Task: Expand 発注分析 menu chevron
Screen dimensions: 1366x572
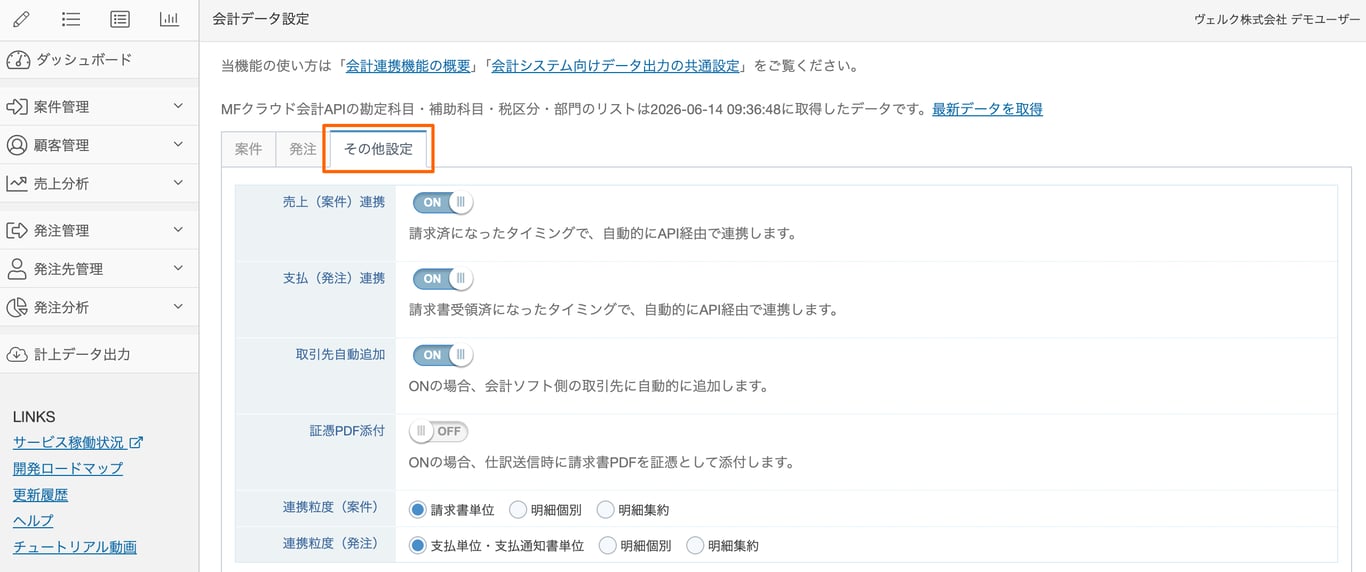Action: (178, 306)
